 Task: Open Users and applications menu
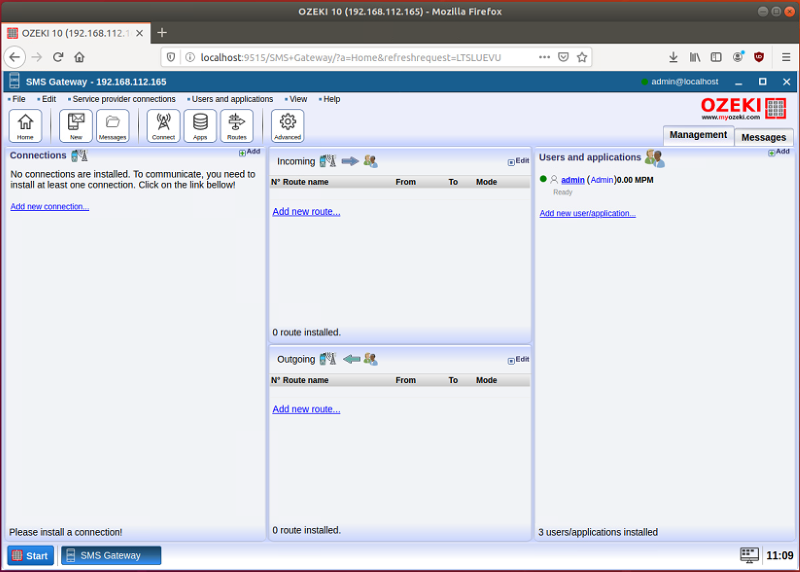click(232, 99)
